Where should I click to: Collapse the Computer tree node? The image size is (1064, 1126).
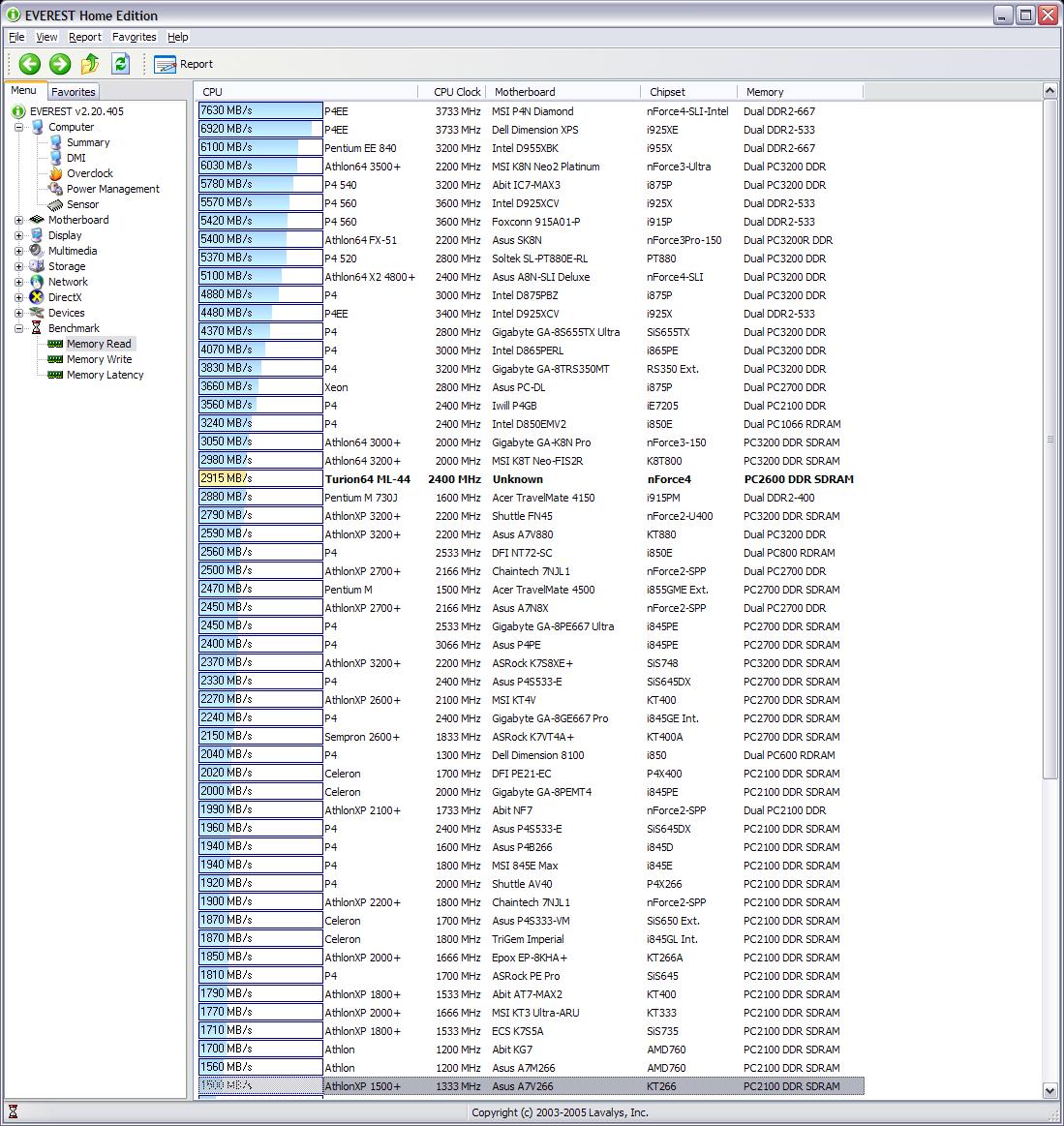pos(18,127)
